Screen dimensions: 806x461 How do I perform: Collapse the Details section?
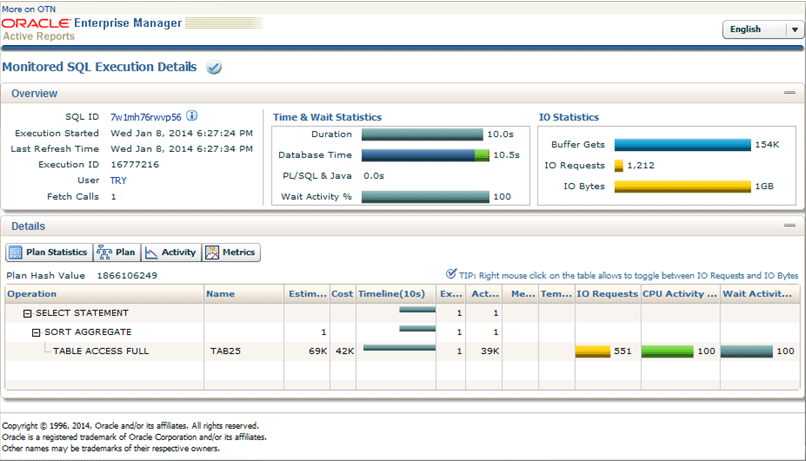pos(790,226)
